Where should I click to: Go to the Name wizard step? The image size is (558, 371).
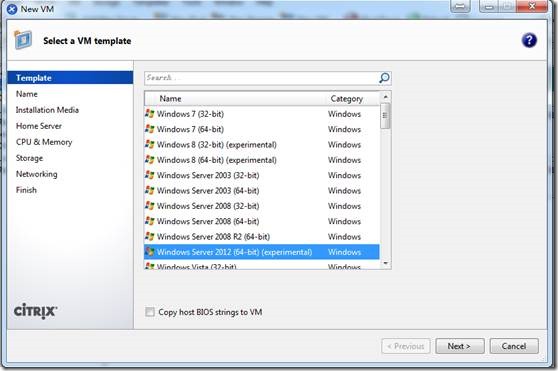click(27, 94)
